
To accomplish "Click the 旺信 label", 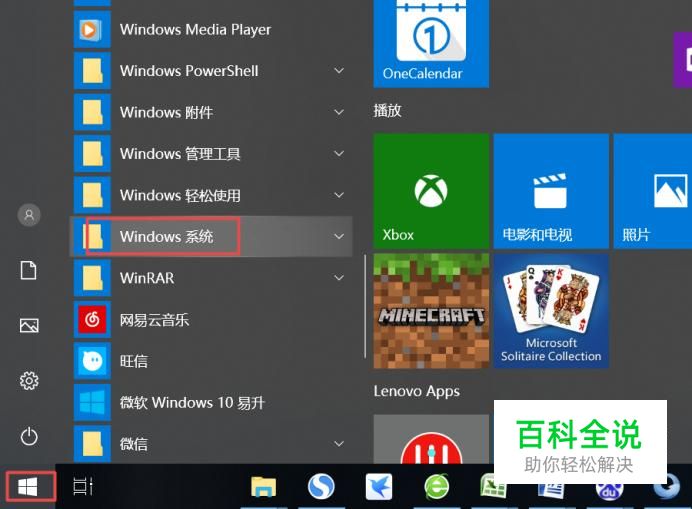I will [134, 361].
